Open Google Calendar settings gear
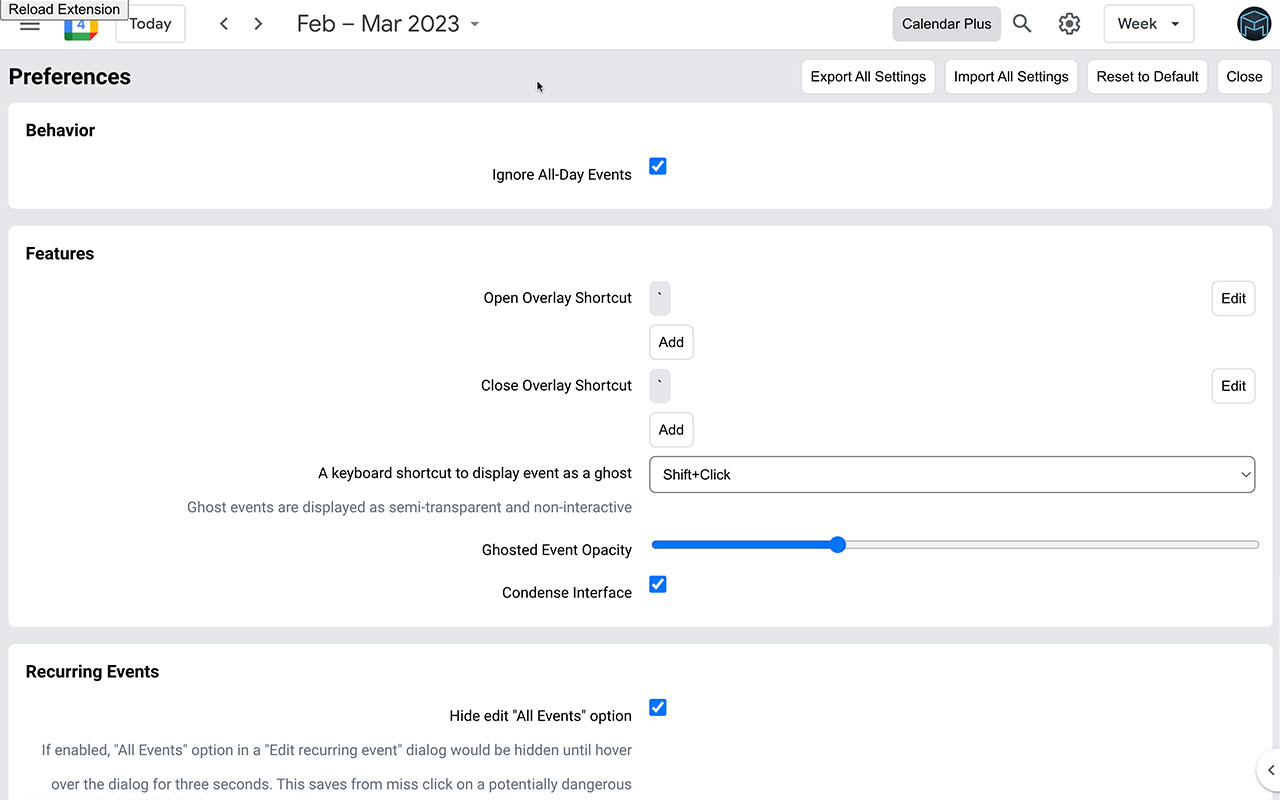The height and width of the screenshot is (800, 1280). tap(1069, 23)
